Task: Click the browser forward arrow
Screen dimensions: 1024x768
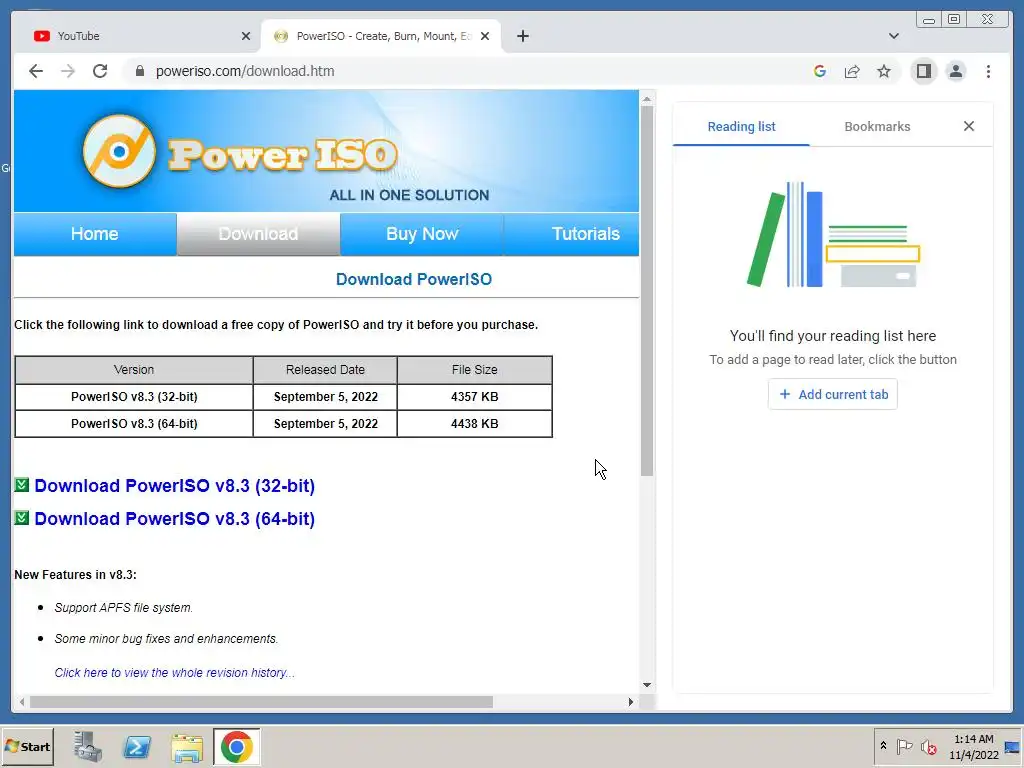Action: [x=68, y=71]
